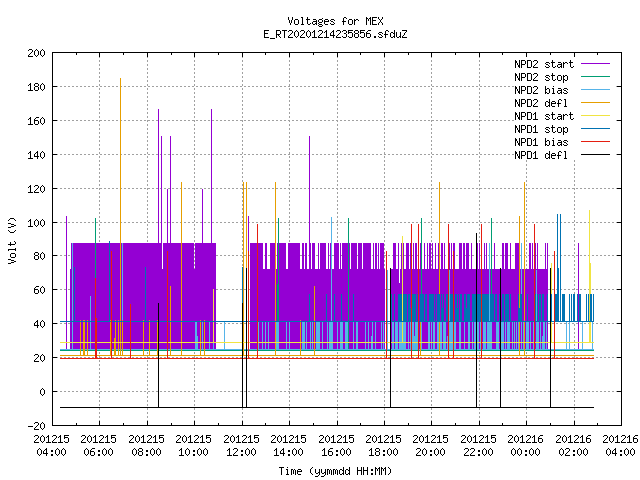Click the 200 y-axis tick label

click(x=36, y=53)
